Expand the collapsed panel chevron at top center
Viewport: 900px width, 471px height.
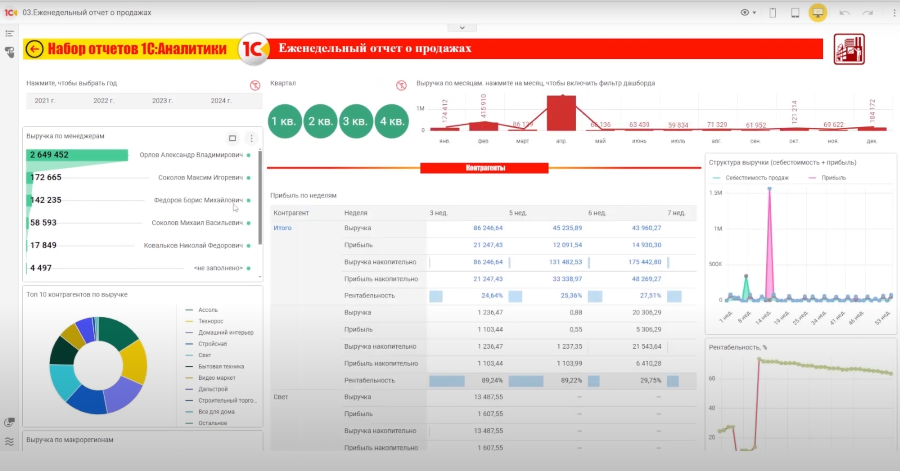click(462, 28)
